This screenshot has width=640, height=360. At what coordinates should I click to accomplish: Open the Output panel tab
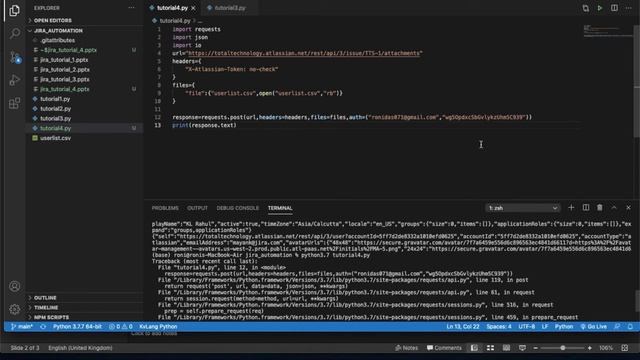click(197, 208)
